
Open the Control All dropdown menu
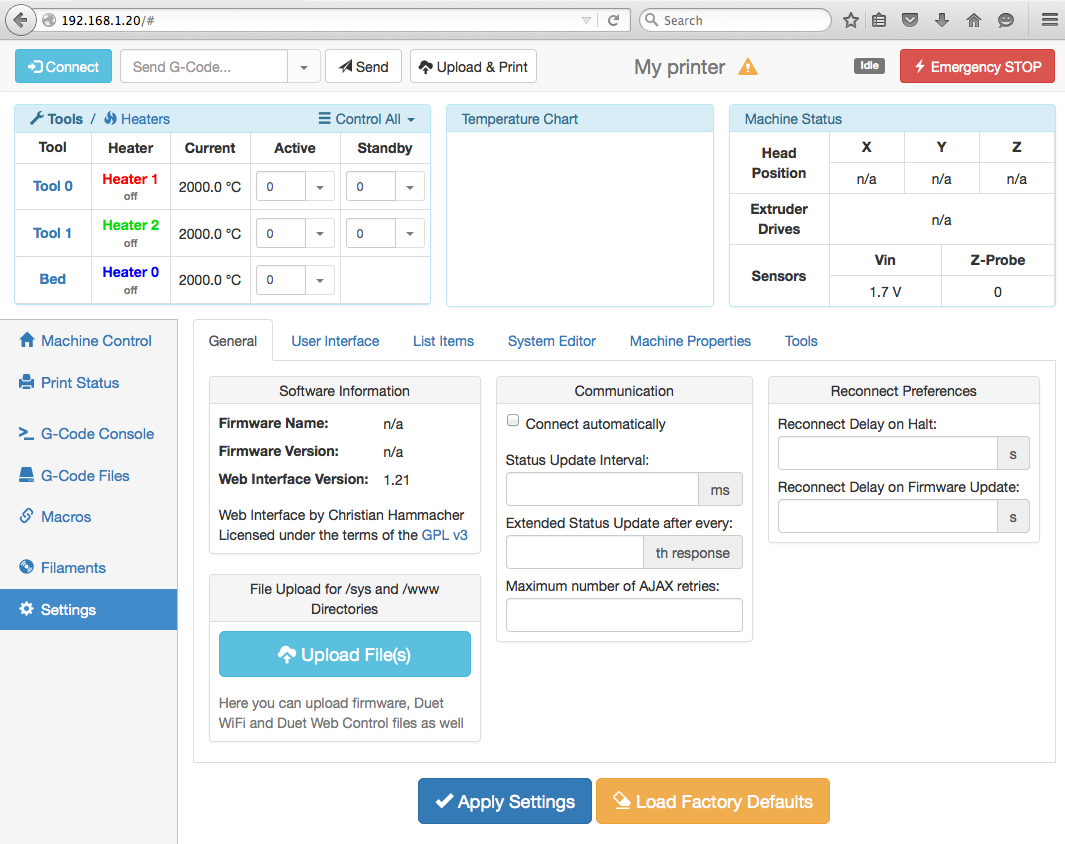[366, 119]
